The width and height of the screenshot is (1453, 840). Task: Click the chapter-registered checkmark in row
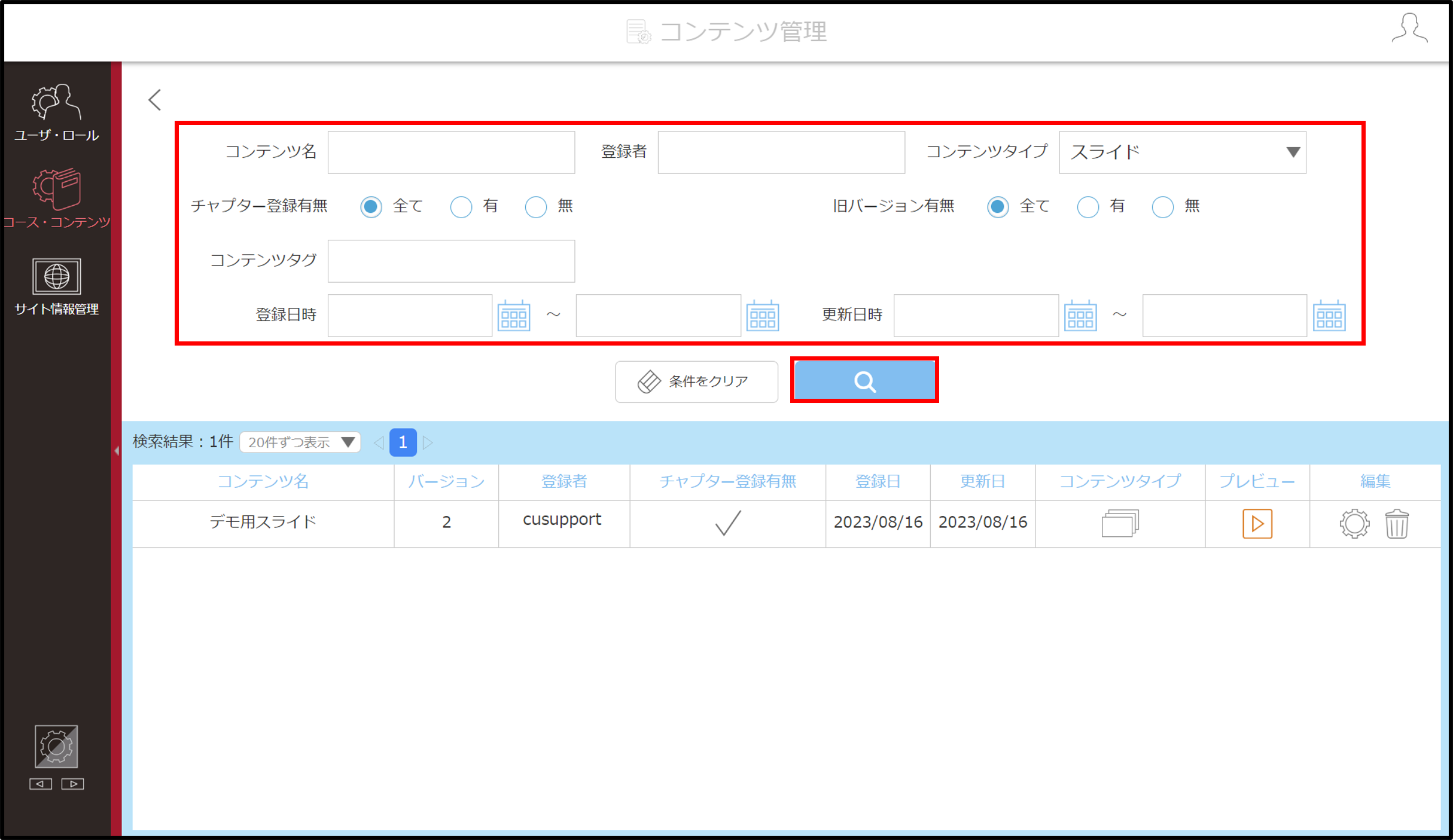pyautogui.click(x=728, y=524)
